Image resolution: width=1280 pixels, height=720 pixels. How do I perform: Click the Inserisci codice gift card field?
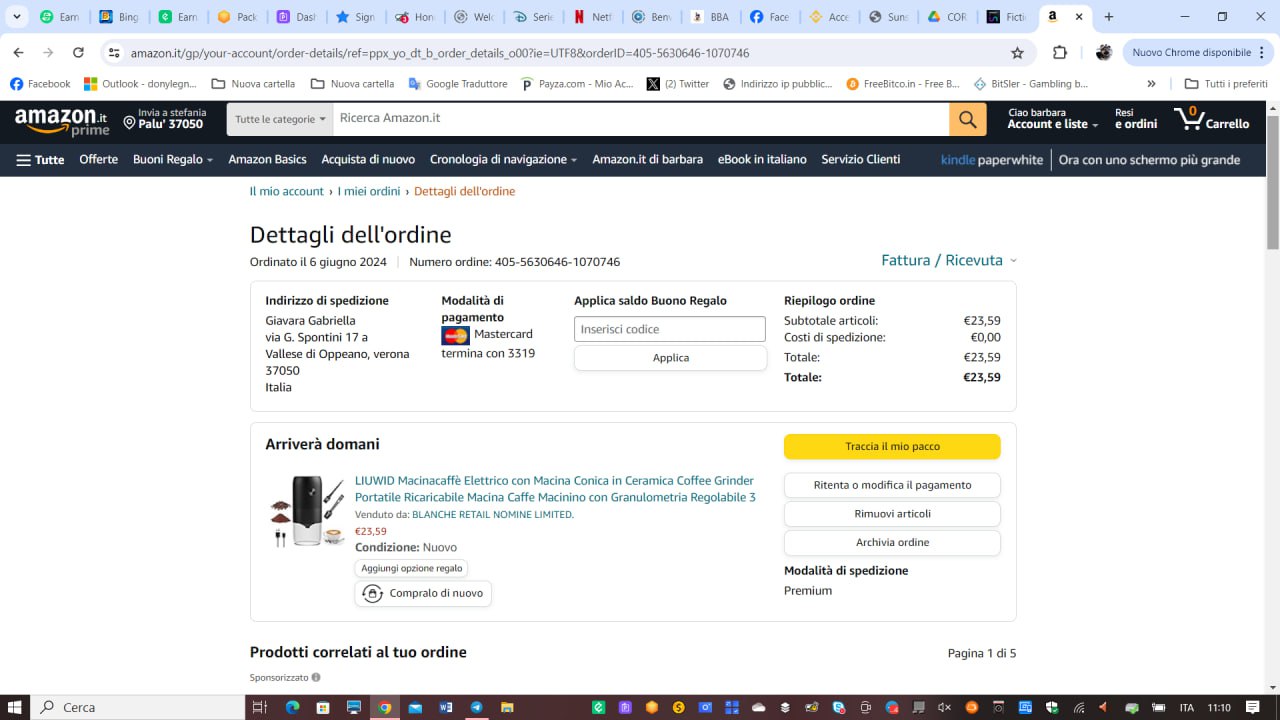pos(670,329)
